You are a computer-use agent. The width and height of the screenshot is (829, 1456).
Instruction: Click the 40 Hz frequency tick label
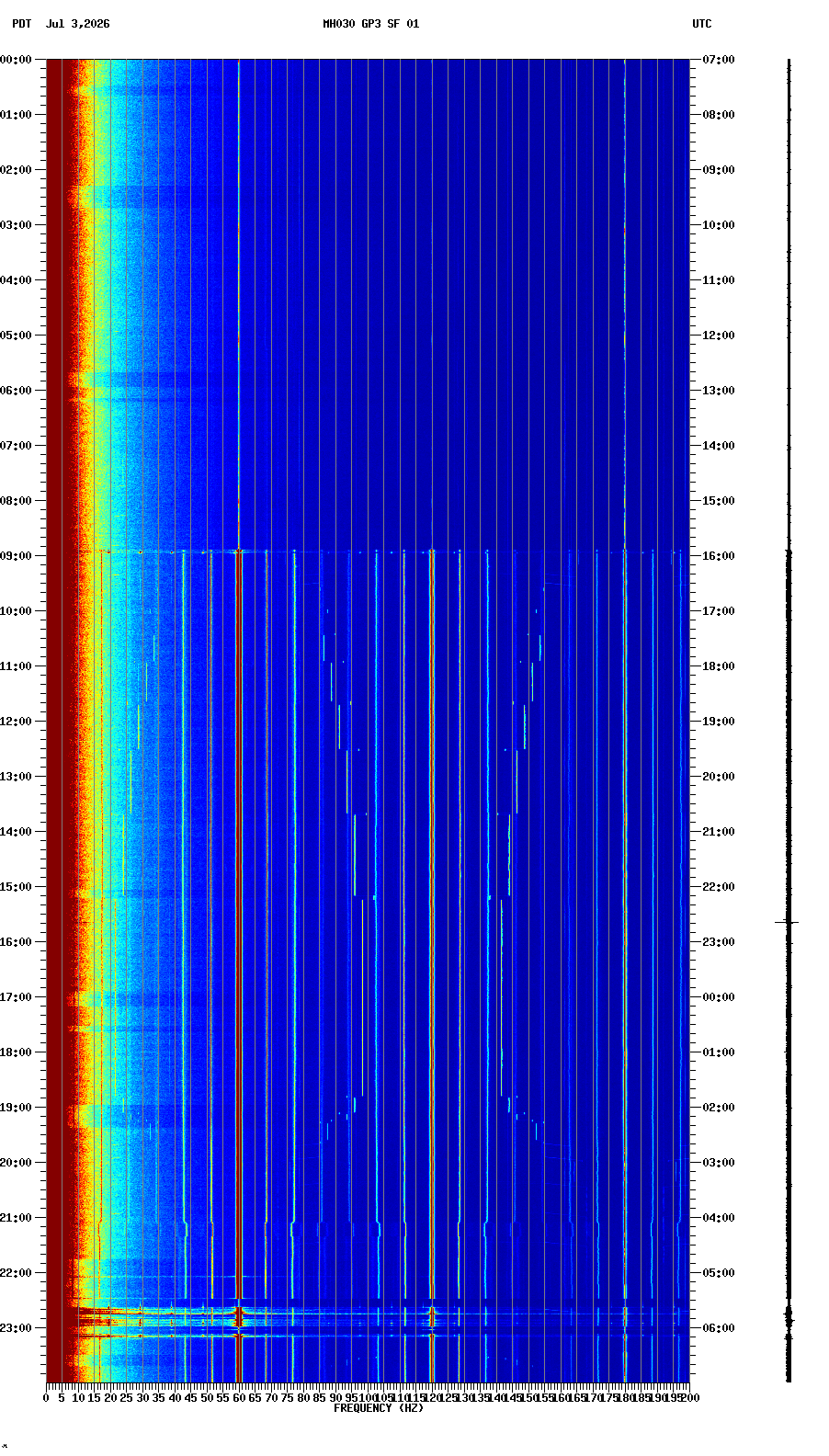(x=175, y=1398)
